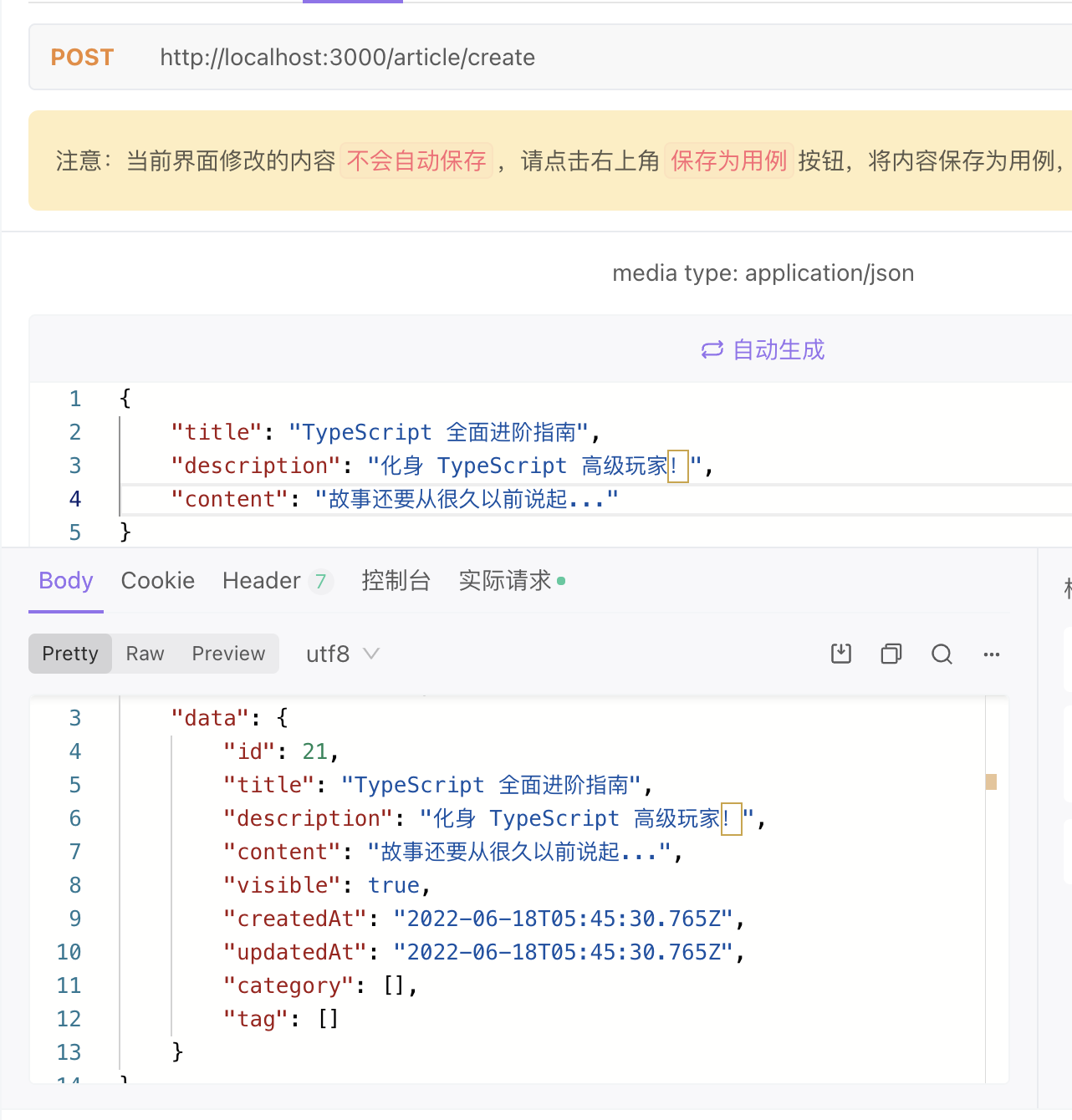
Task: Select Pretty response view
Action: (x=70, y=654)
